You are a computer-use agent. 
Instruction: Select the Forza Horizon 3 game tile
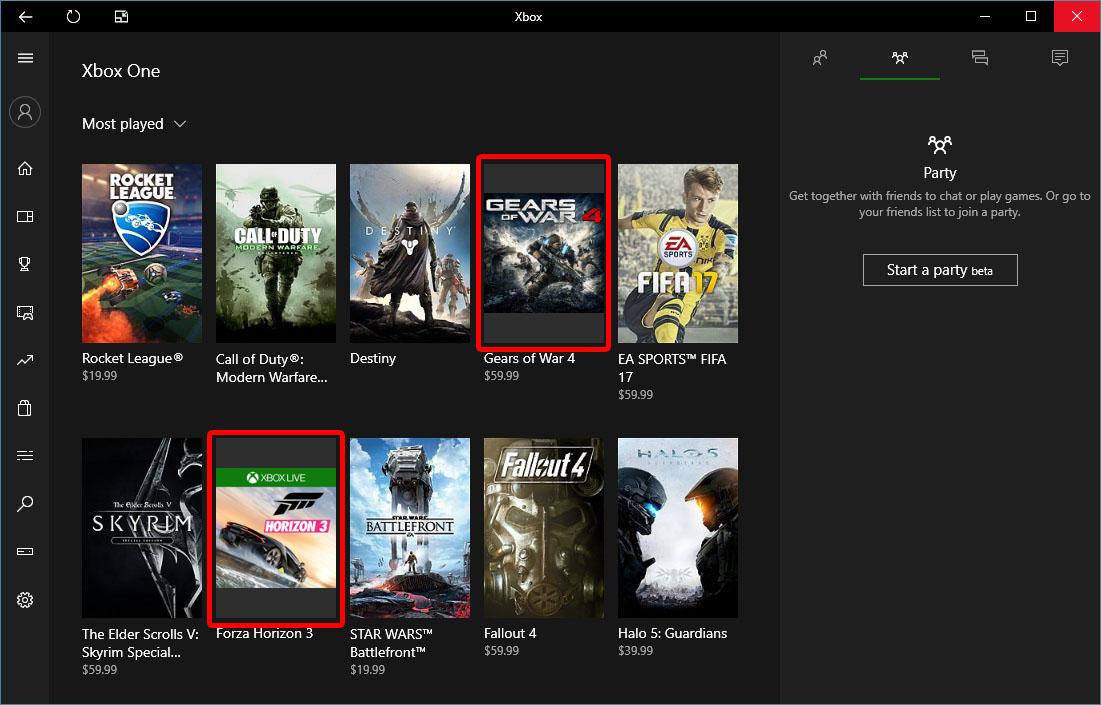point(276,527)
